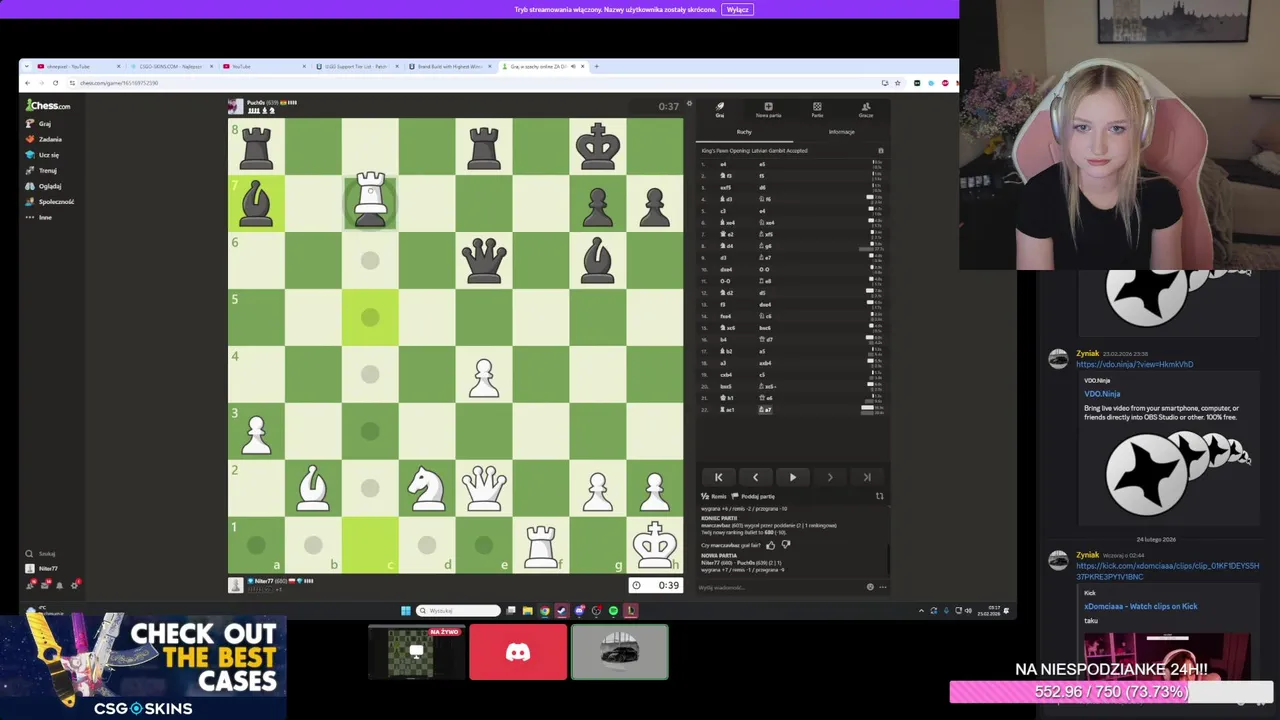Click the white knight on d2
Viewport: 1280px width, 720px height.
coord(427,488)
